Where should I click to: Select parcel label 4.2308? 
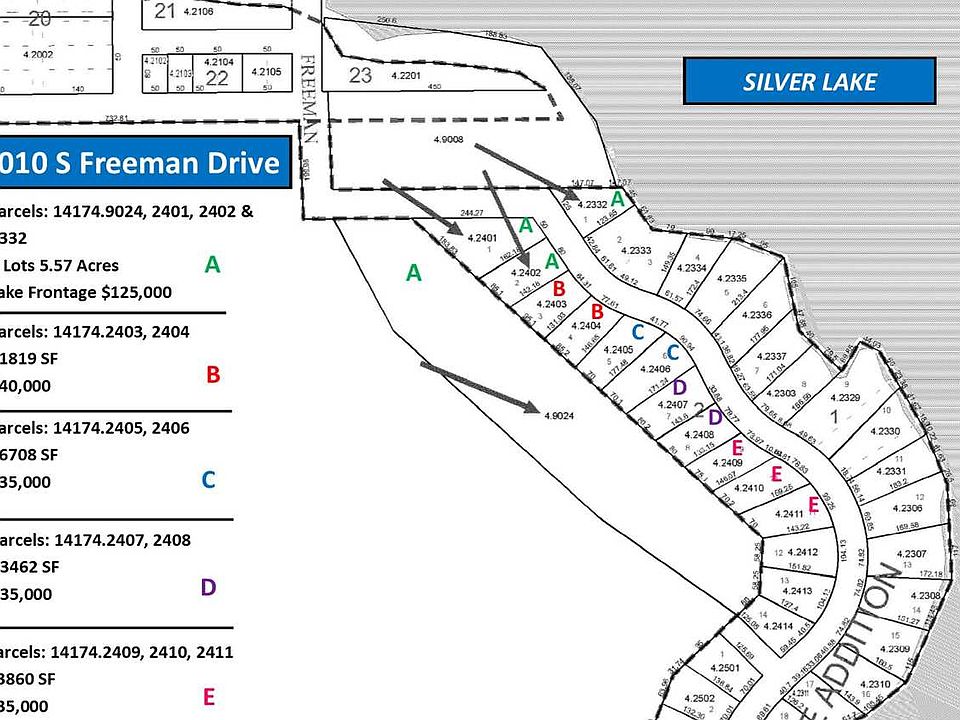click(925, 596)
